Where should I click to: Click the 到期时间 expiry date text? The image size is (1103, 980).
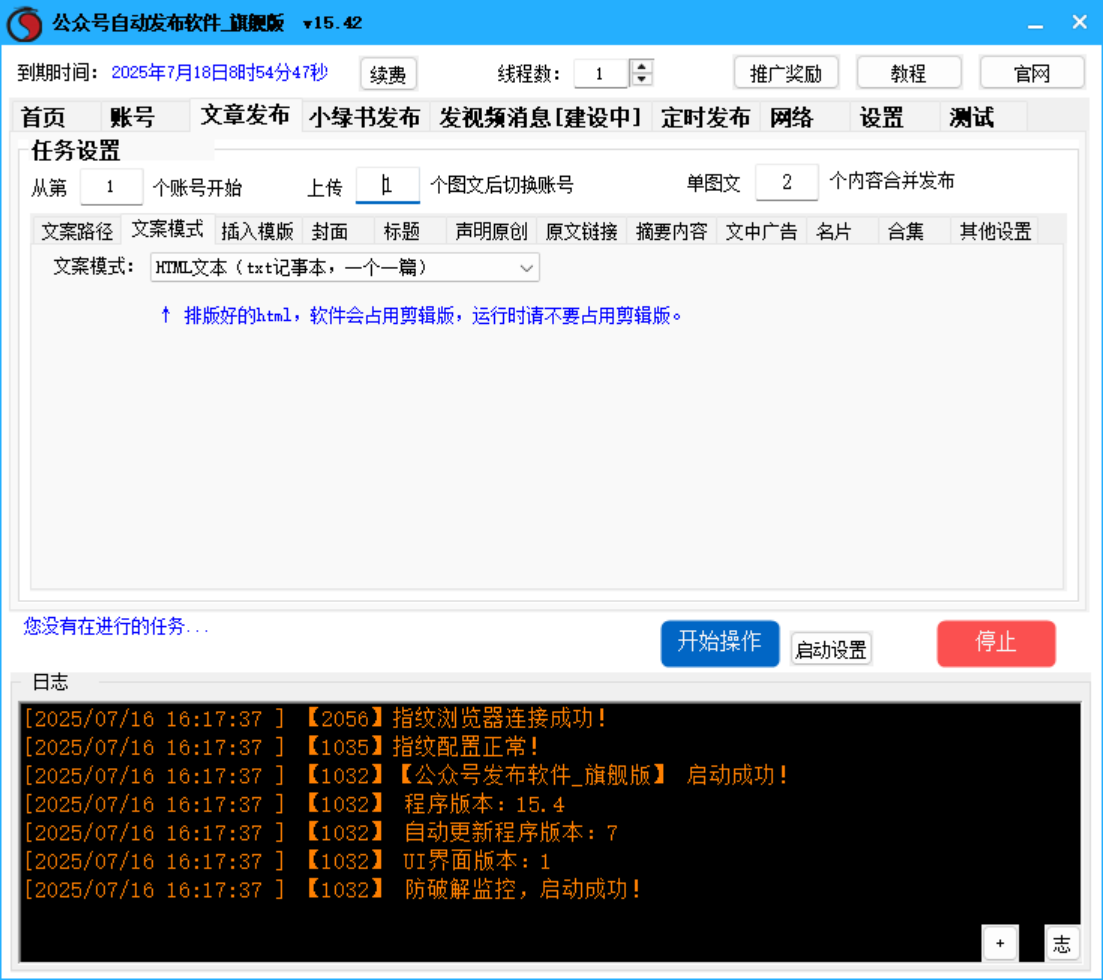[x=219, y=72]
